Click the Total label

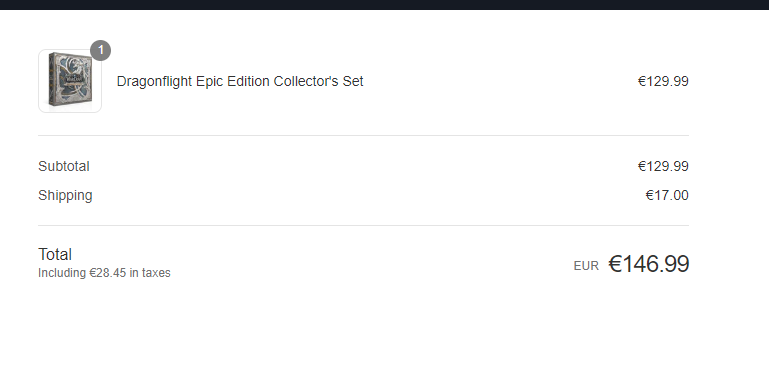coord(55,254)
